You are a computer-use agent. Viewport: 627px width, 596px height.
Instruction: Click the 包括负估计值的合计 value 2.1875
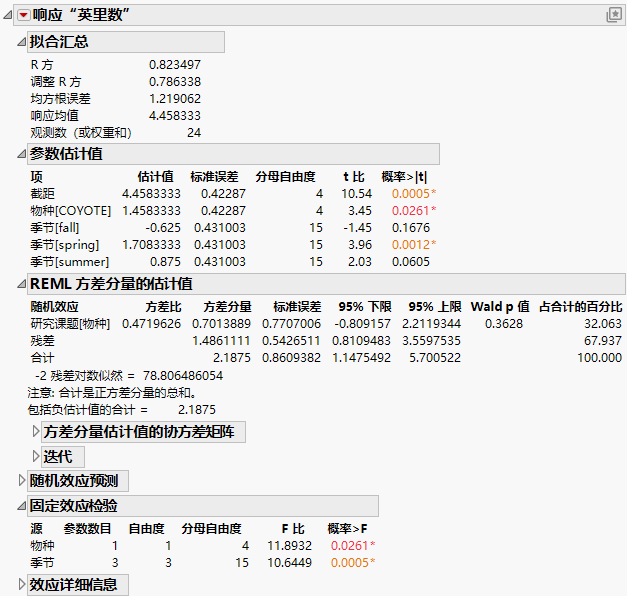point(197,410)
